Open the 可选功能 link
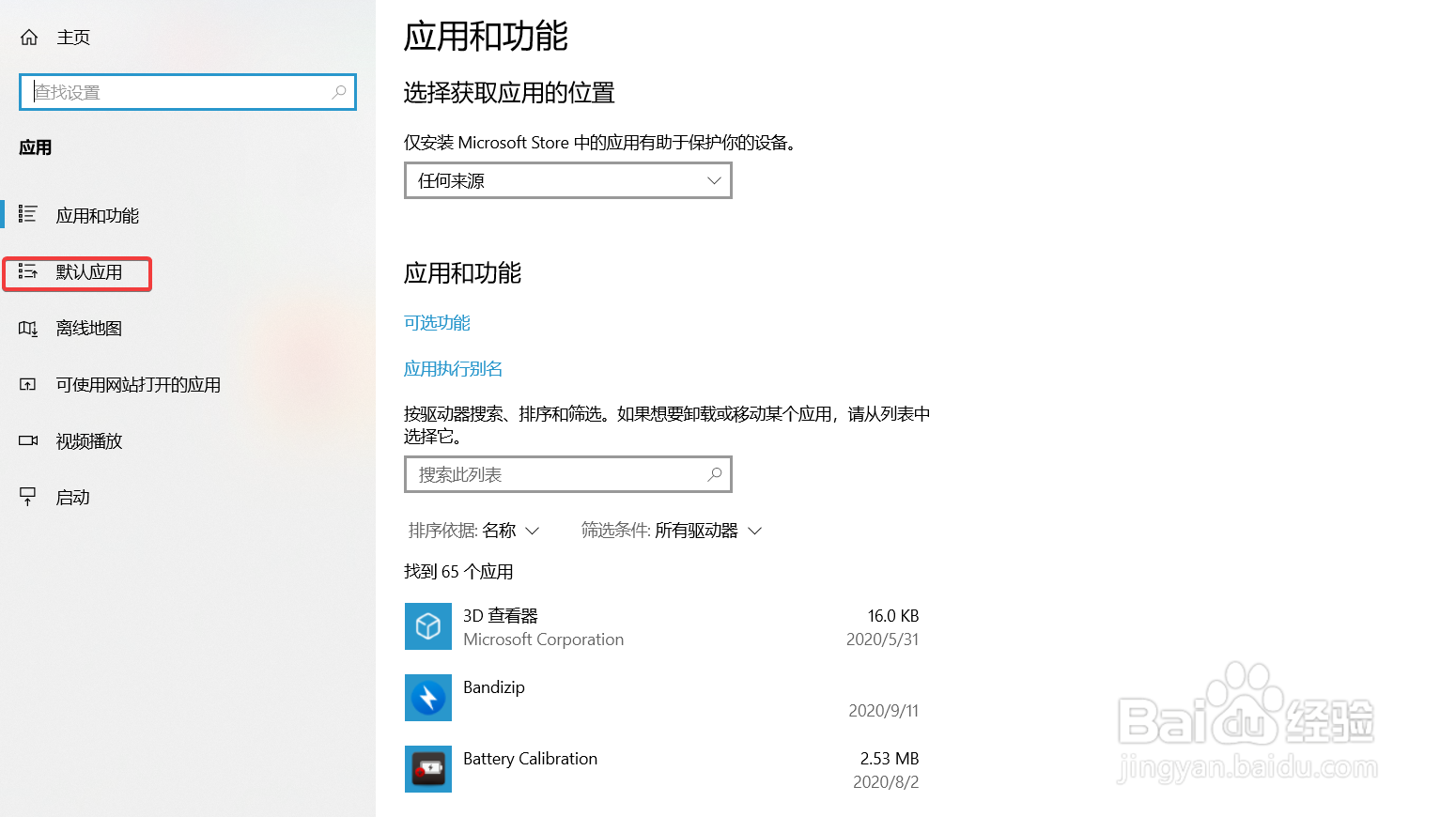1456x817 pixels. click(x=436, y=322)
